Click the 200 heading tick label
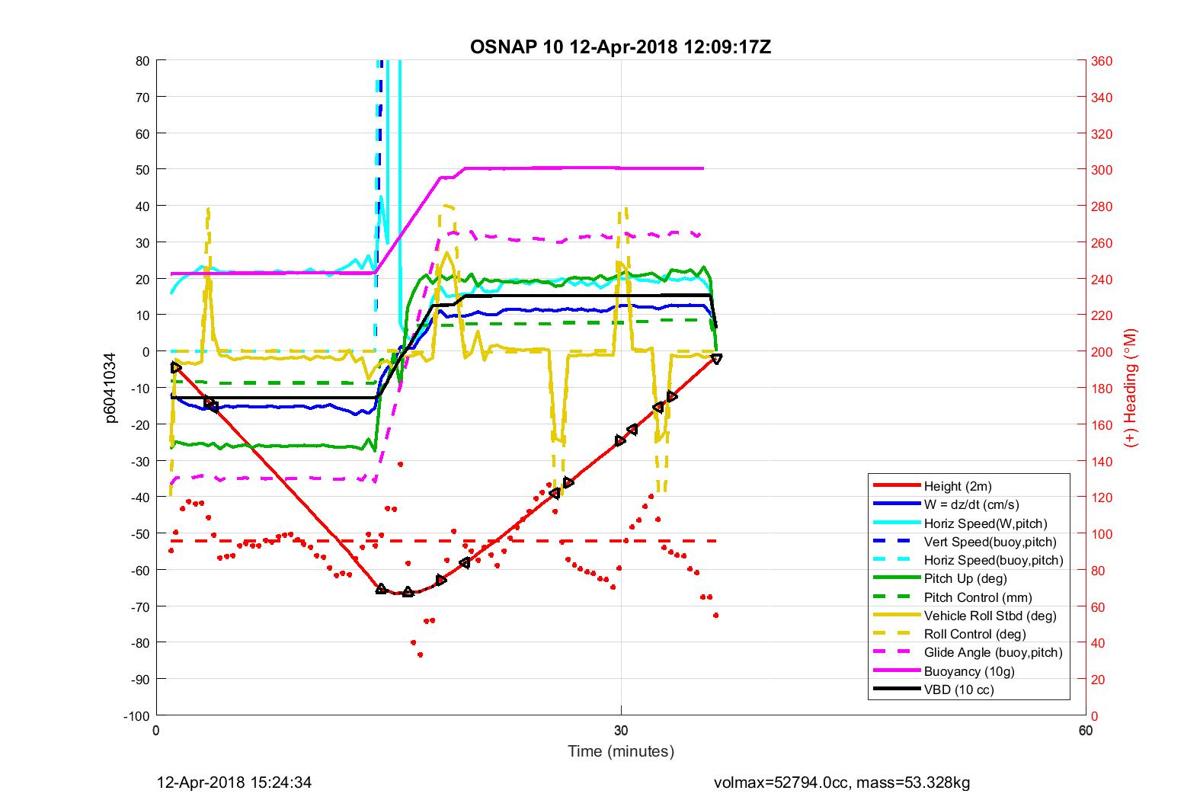Image resolution: width=1200 pixels, height=804 pixels. click(1103, 352)
